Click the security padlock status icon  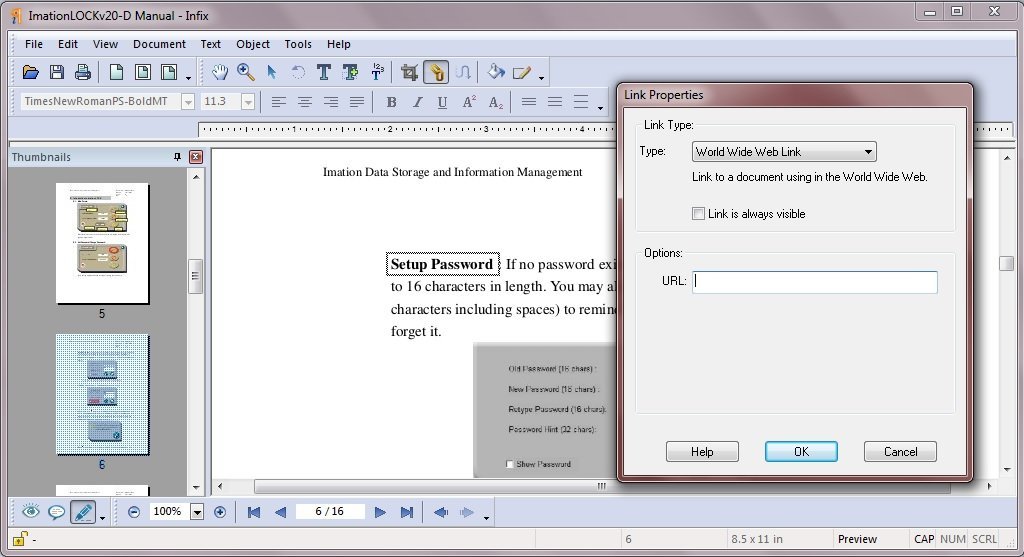click(20, 539)
